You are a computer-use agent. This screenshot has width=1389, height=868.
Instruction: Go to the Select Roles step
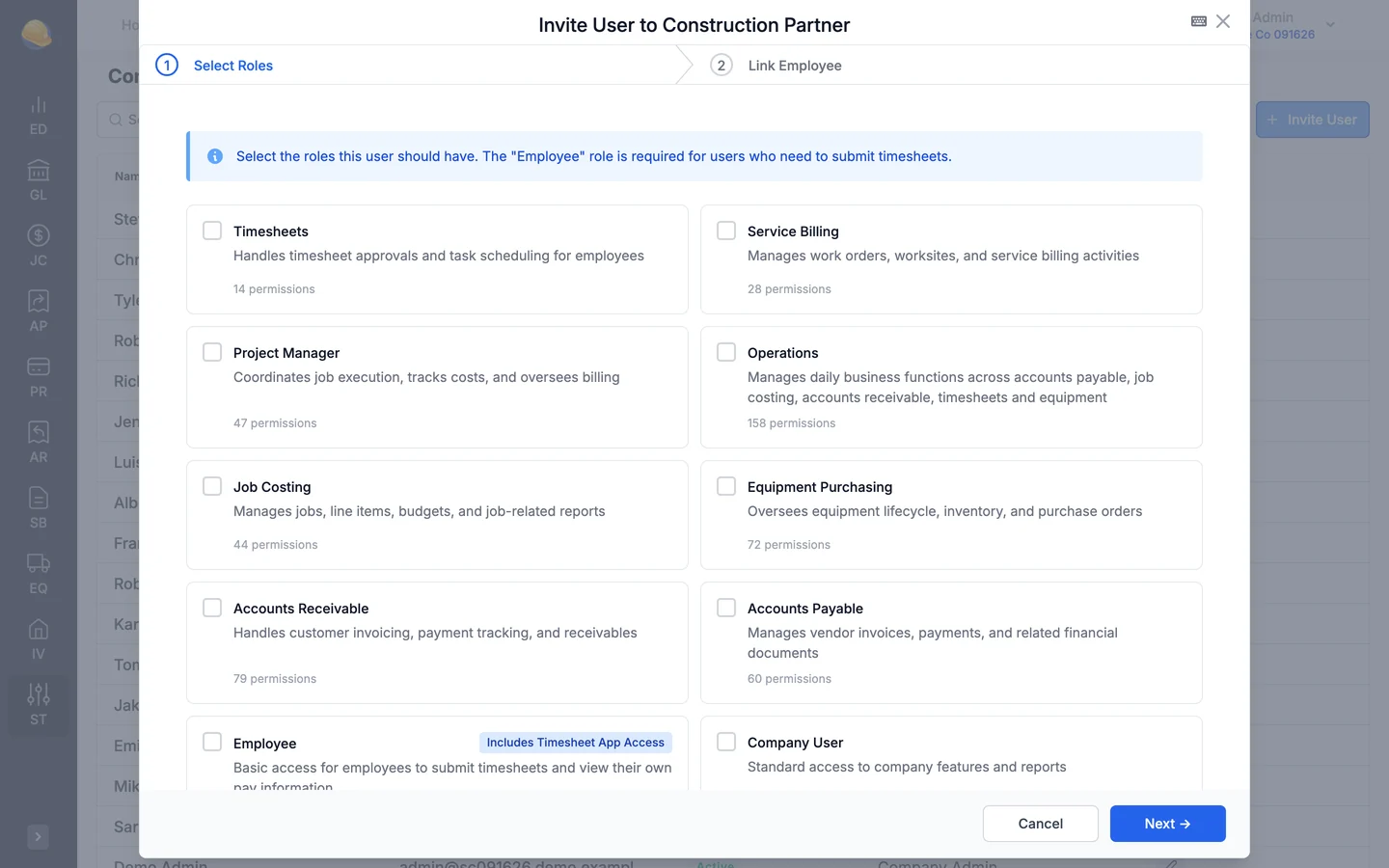coord(215,66)
